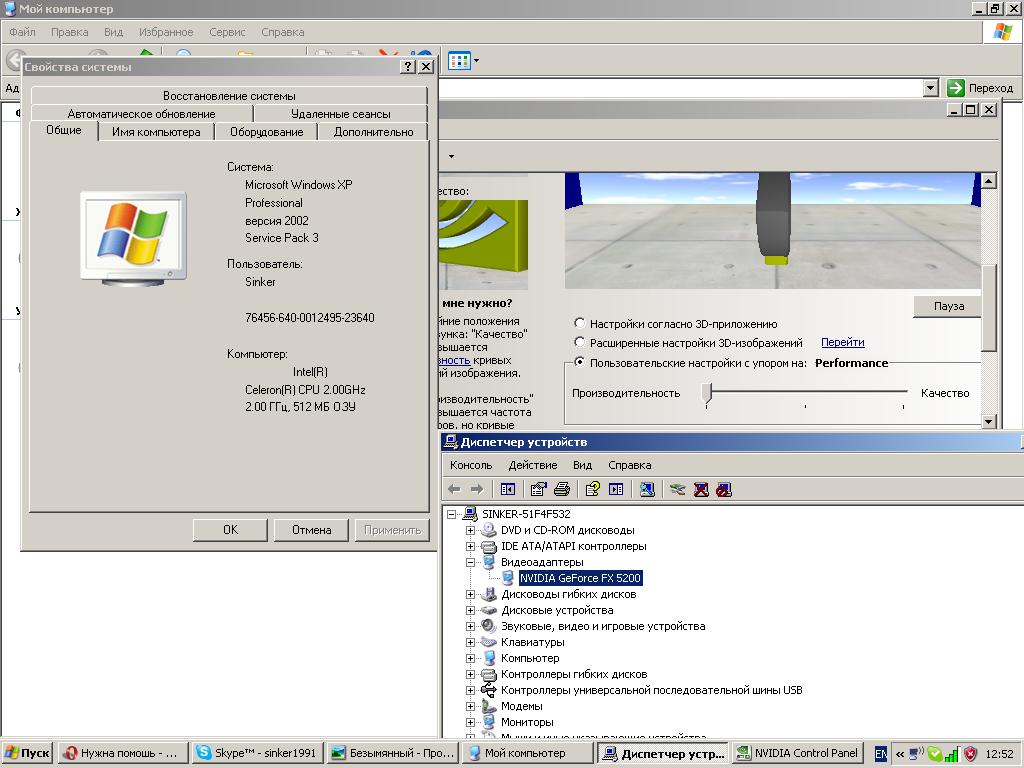Click OK in System Properties dialog
Screen dimensions: 1024x768
click(231, 530)
